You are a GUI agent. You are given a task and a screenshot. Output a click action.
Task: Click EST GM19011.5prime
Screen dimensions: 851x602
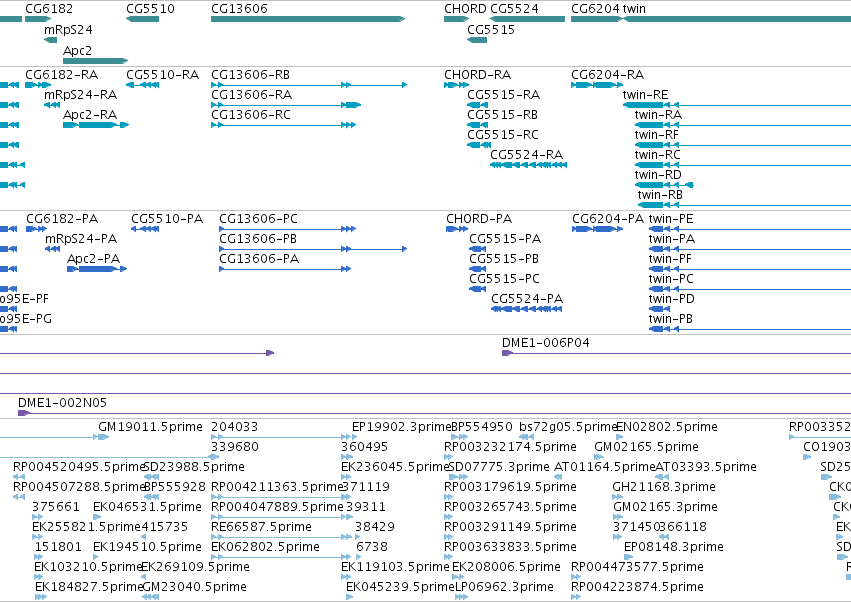150,427
